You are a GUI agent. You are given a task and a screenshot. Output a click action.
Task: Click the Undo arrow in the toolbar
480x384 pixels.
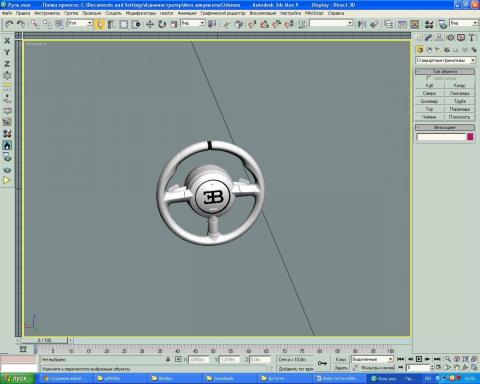tap(9, 24)
